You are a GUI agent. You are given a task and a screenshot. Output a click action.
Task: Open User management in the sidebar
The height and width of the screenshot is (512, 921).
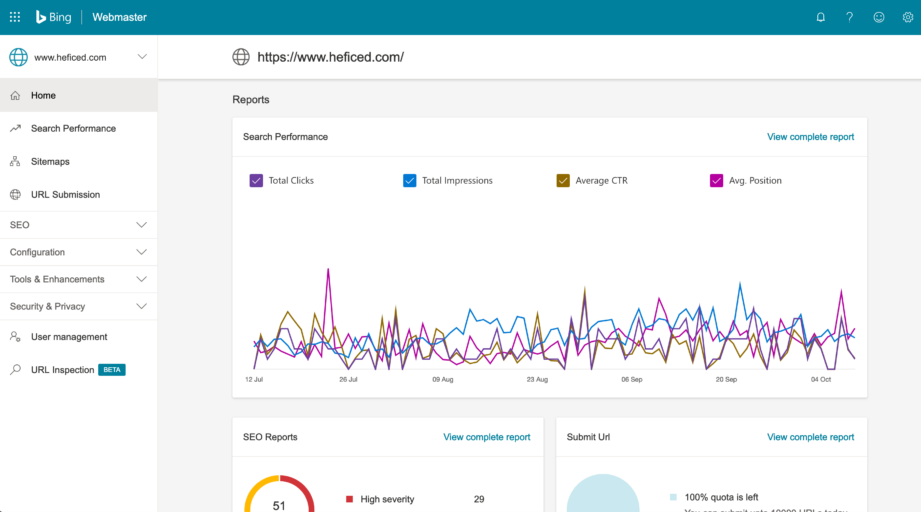tap(79, 336)
